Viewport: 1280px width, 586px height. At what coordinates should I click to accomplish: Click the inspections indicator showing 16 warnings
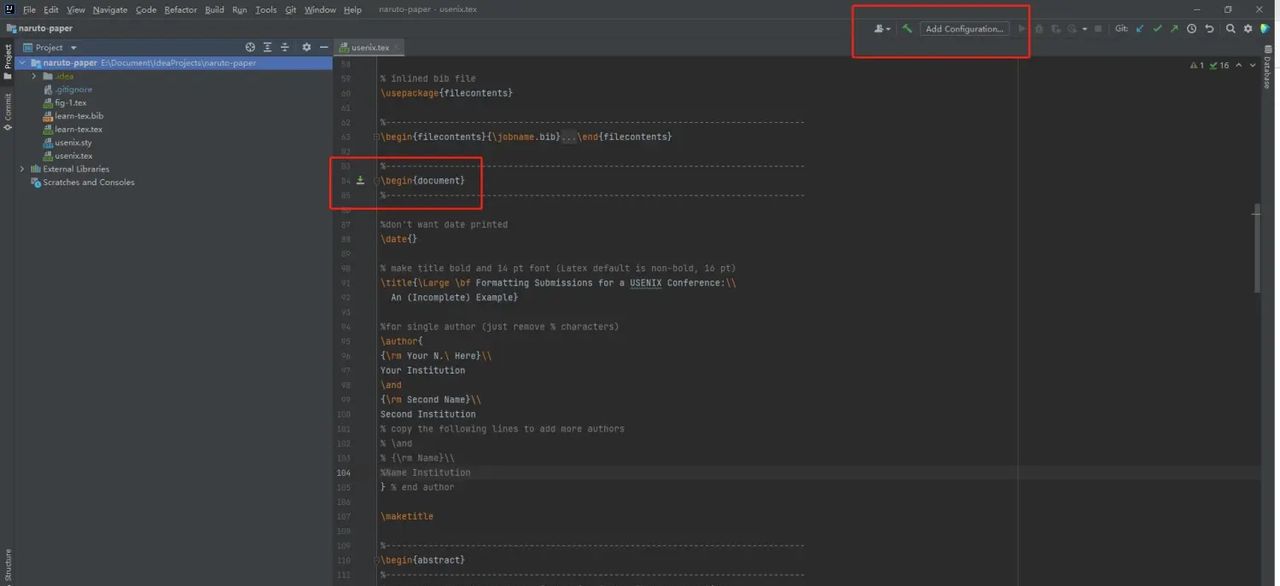pos(1220,63)
